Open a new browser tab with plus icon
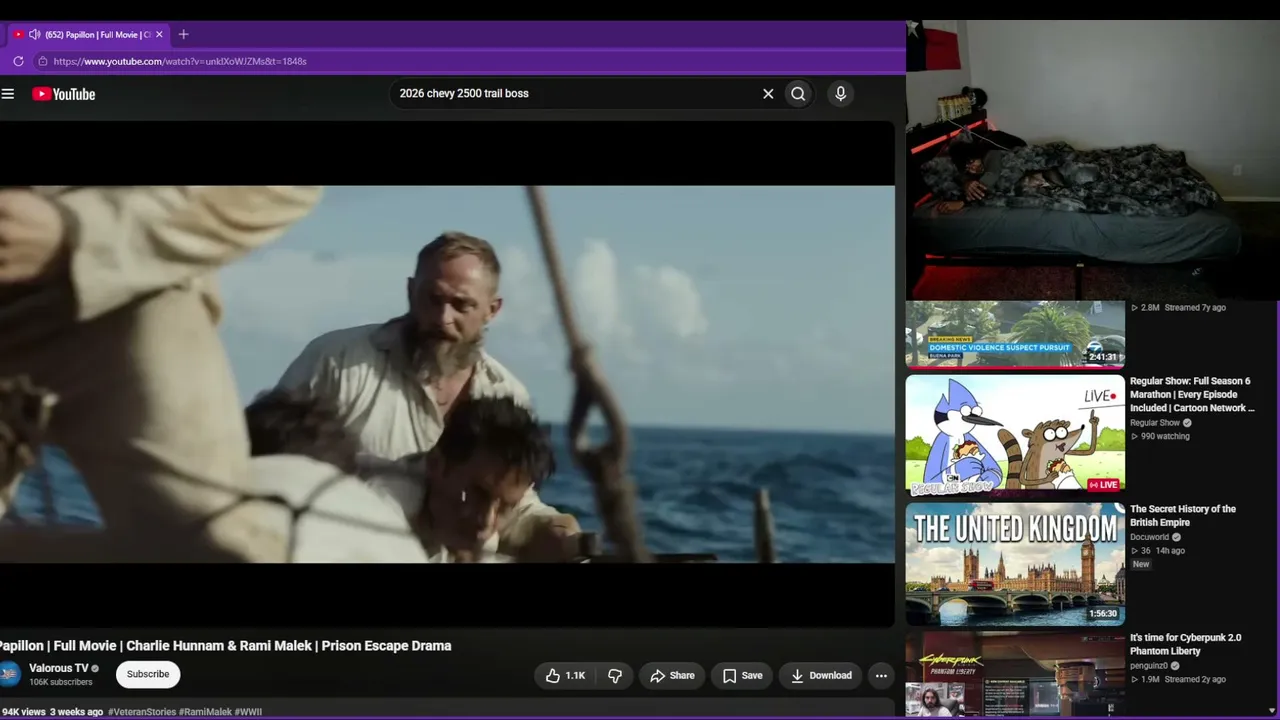This screenshot has height=720, width=1280. pos(183,34)
